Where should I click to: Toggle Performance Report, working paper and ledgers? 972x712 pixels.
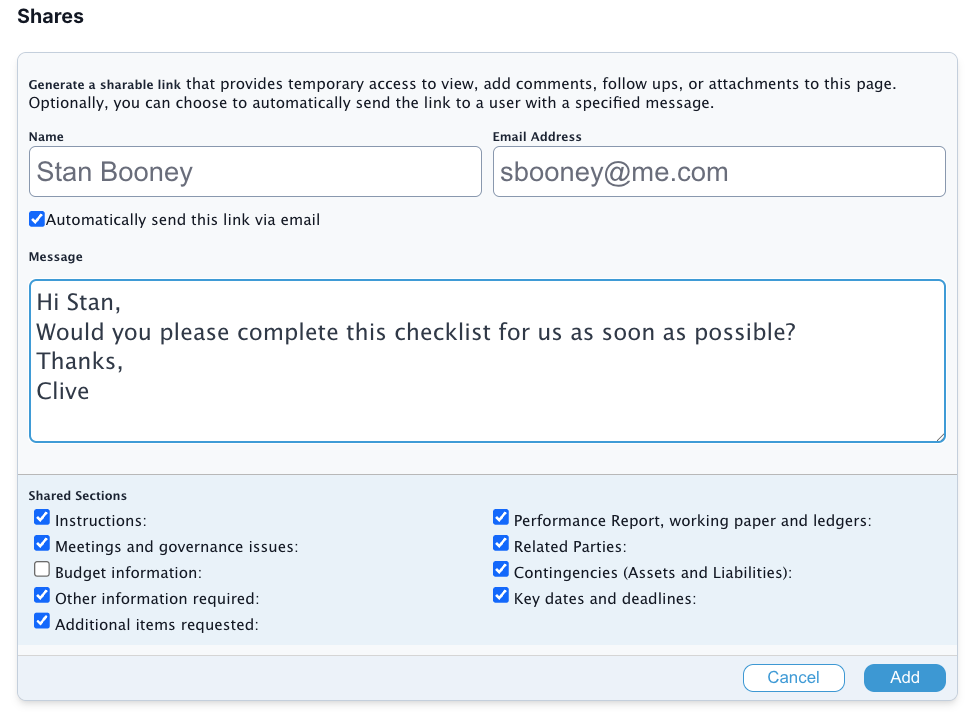(501, 517)
